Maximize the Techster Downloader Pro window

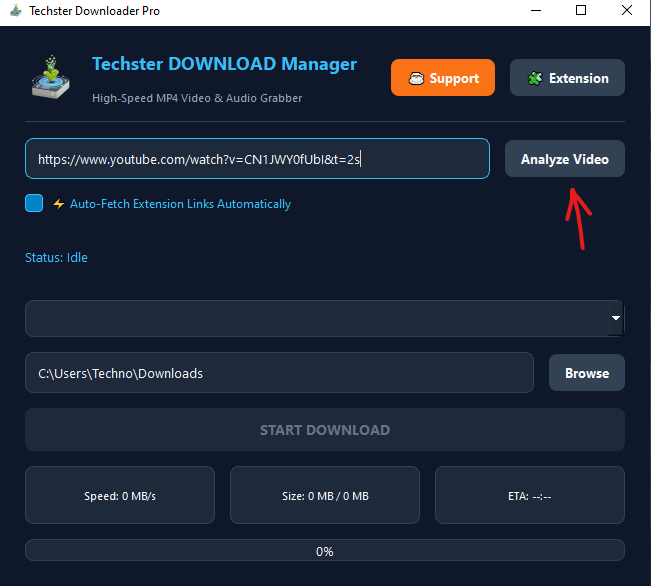[x=581, y=10]
